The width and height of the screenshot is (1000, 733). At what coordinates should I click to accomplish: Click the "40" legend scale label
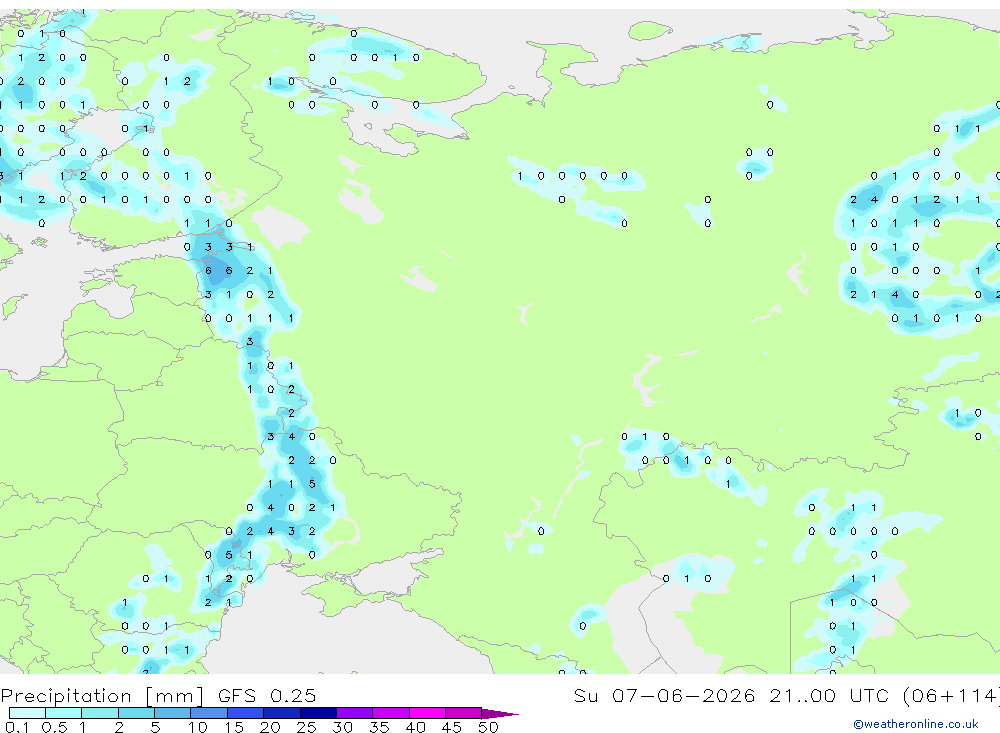[415, 727]
